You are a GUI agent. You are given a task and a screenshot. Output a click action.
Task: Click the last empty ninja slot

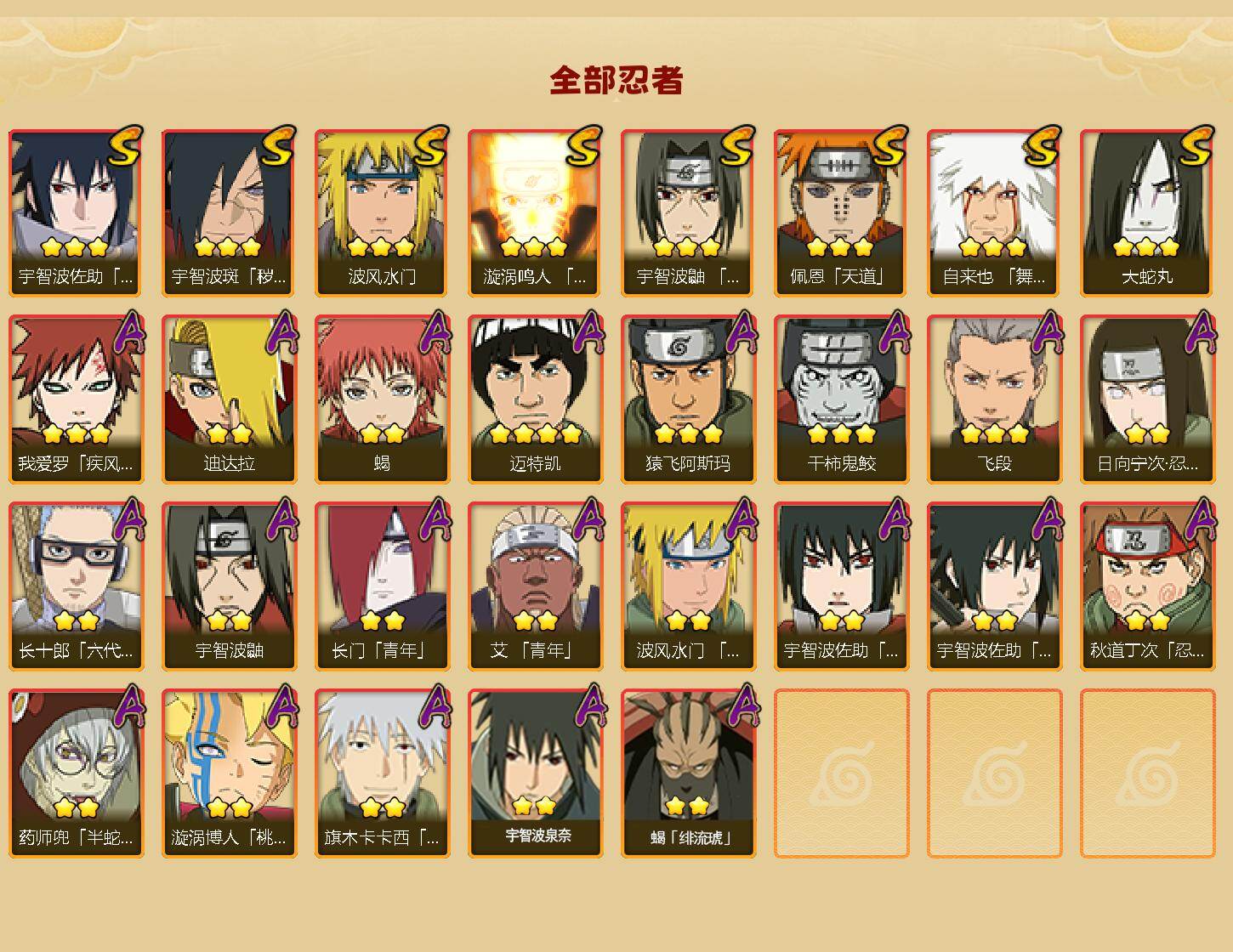(x=1147, y=773)
